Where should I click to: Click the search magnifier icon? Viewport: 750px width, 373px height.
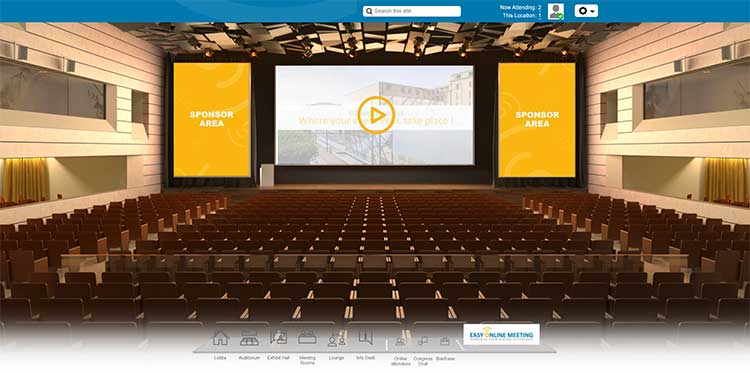coord(369,11)
